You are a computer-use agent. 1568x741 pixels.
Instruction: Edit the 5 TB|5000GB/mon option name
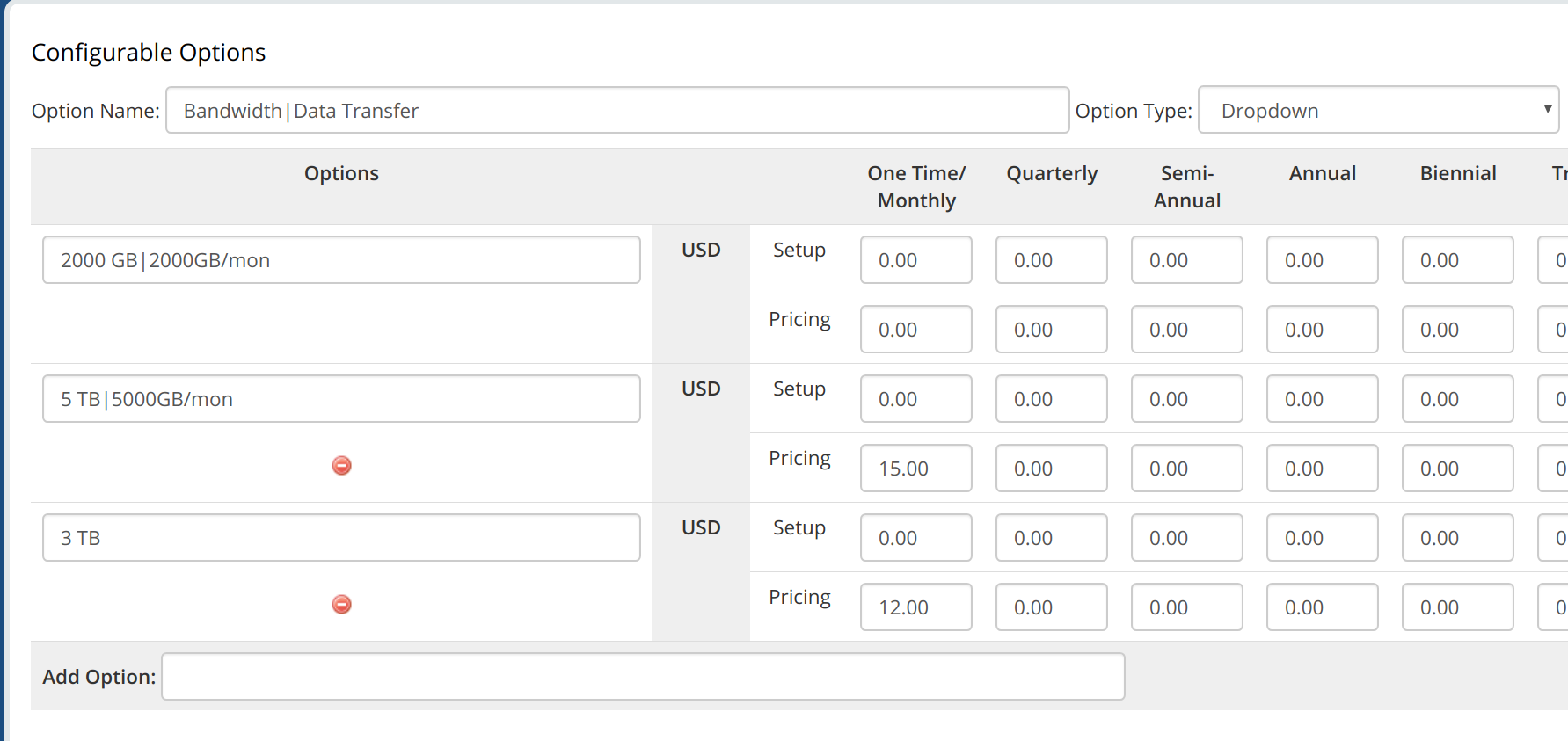point(341,398)
